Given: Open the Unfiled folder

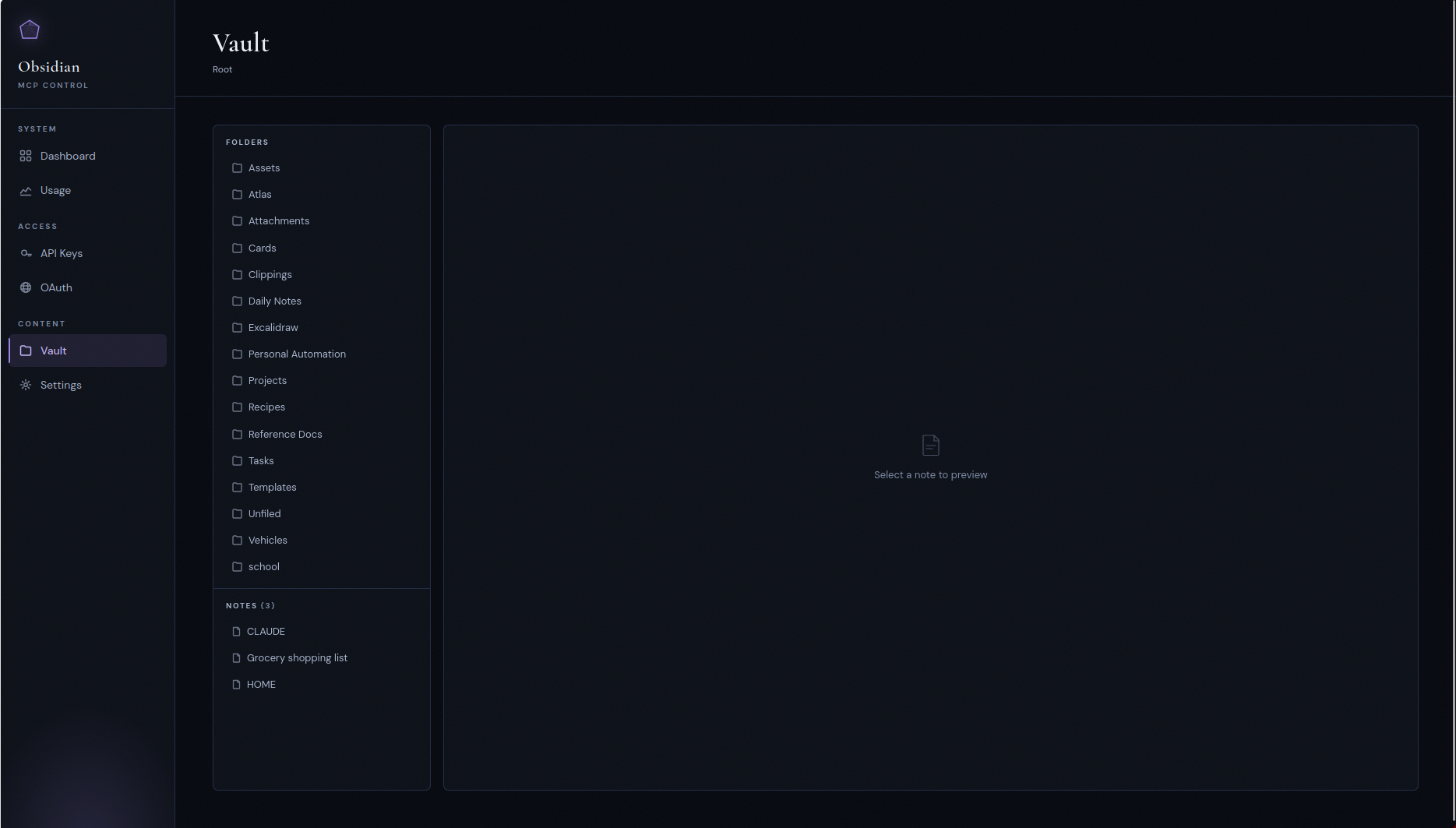Looking at the screenshot, I should 322,514.
